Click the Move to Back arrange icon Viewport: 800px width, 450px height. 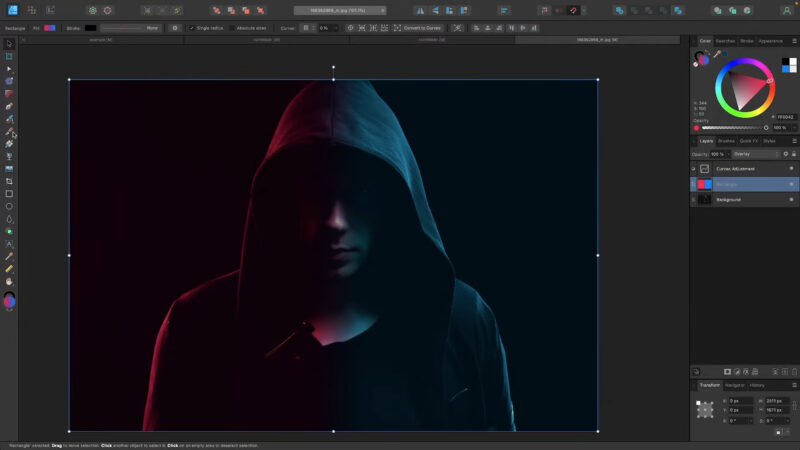tap(217, 10)
